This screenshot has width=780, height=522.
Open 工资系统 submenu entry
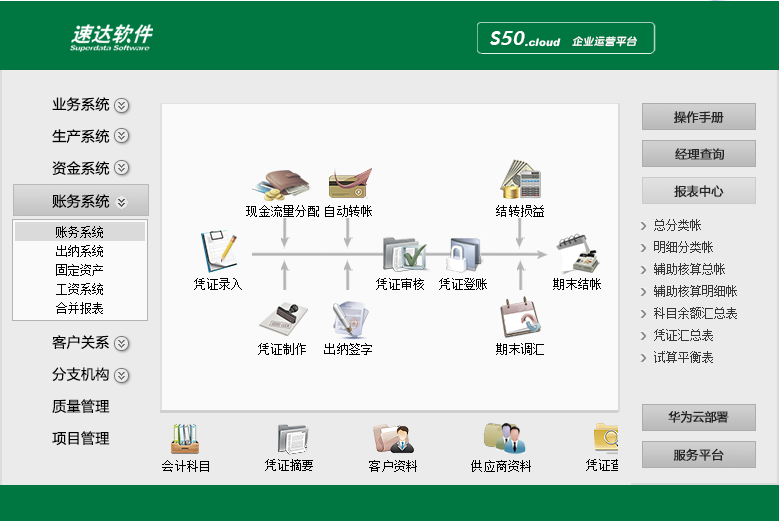80,289
